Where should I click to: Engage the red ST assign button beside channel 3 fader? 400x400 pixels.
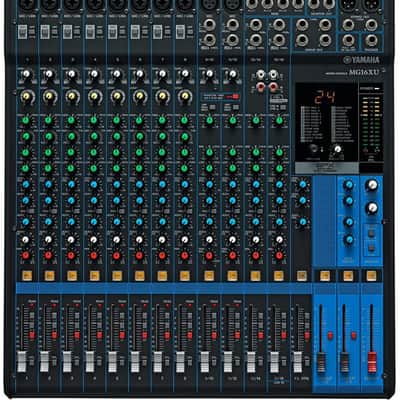pos(77,335)
